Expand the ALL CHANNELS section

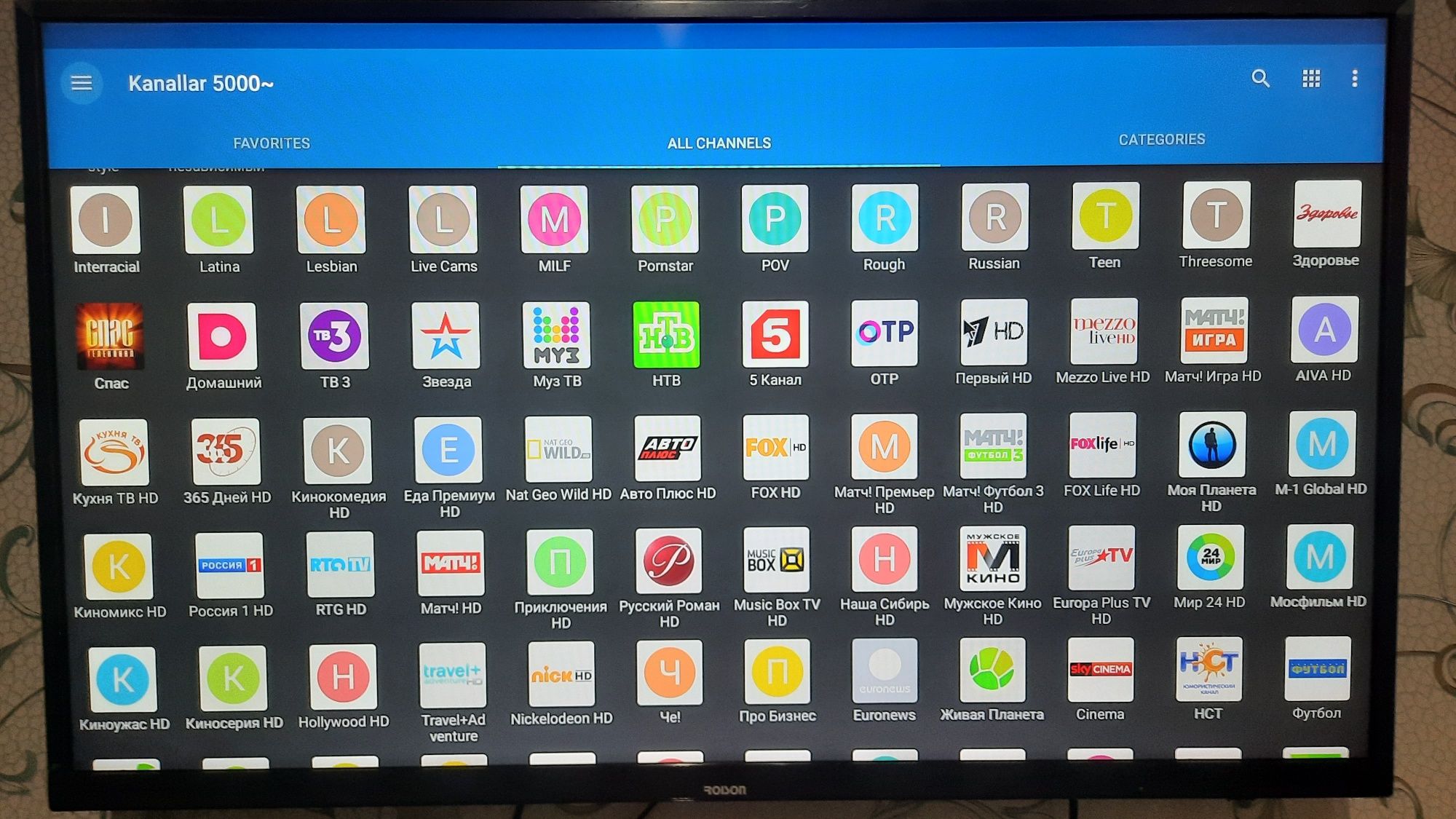(719, 140)
